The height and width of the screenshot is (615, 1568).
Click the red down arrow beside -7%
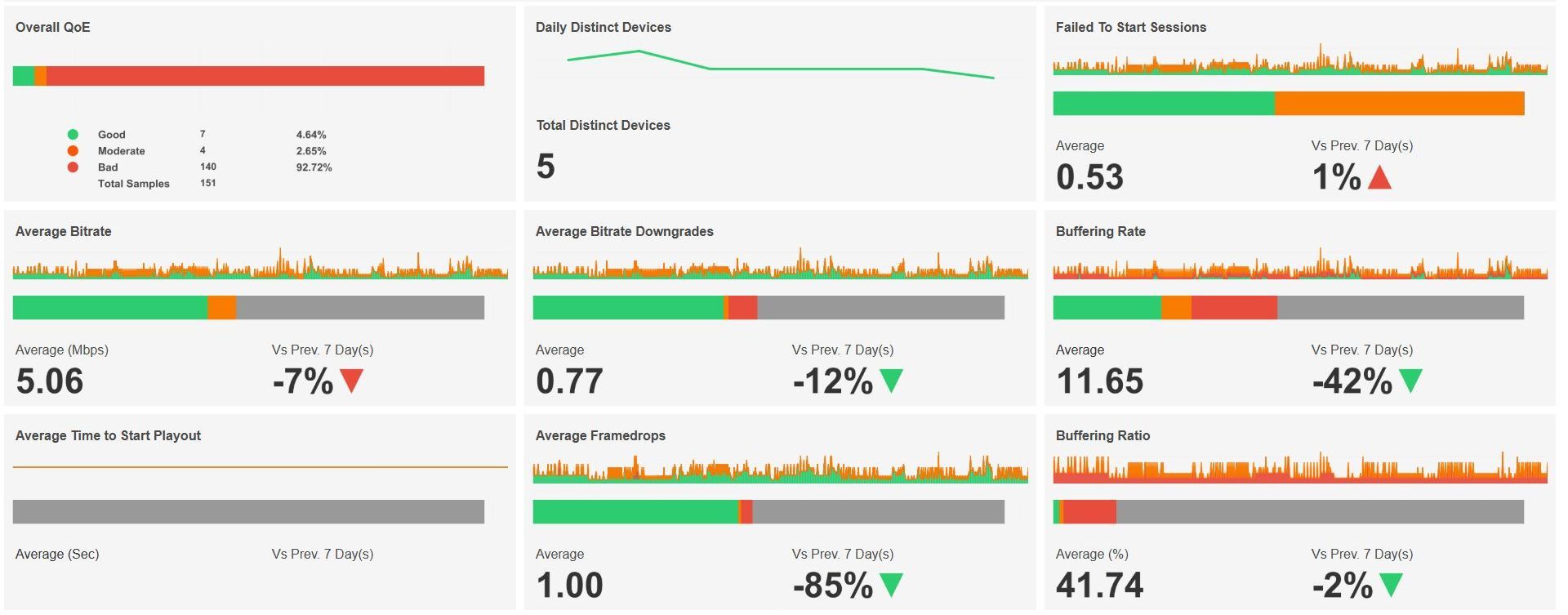pyautogui.click(x=351, y=381)
